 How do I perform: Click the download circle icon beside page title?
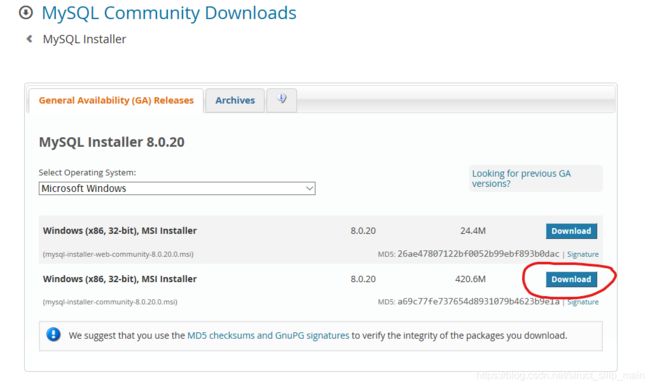point(26,12)
